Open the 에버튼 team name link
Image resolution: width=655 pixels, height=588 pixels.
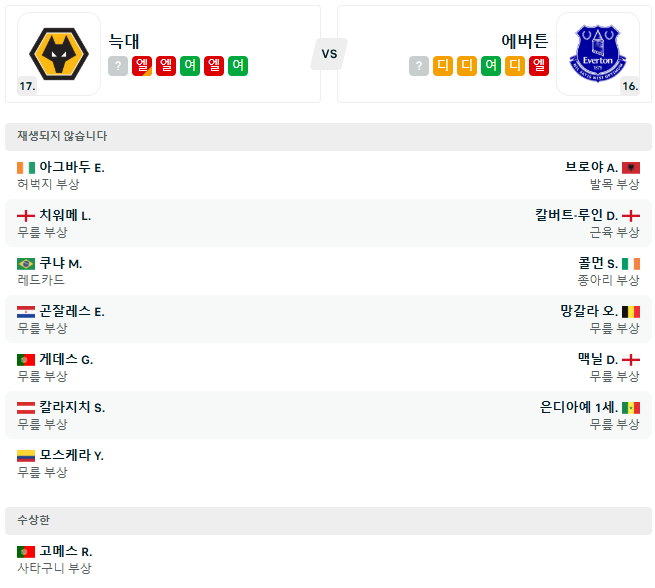(x=525, y=41)
